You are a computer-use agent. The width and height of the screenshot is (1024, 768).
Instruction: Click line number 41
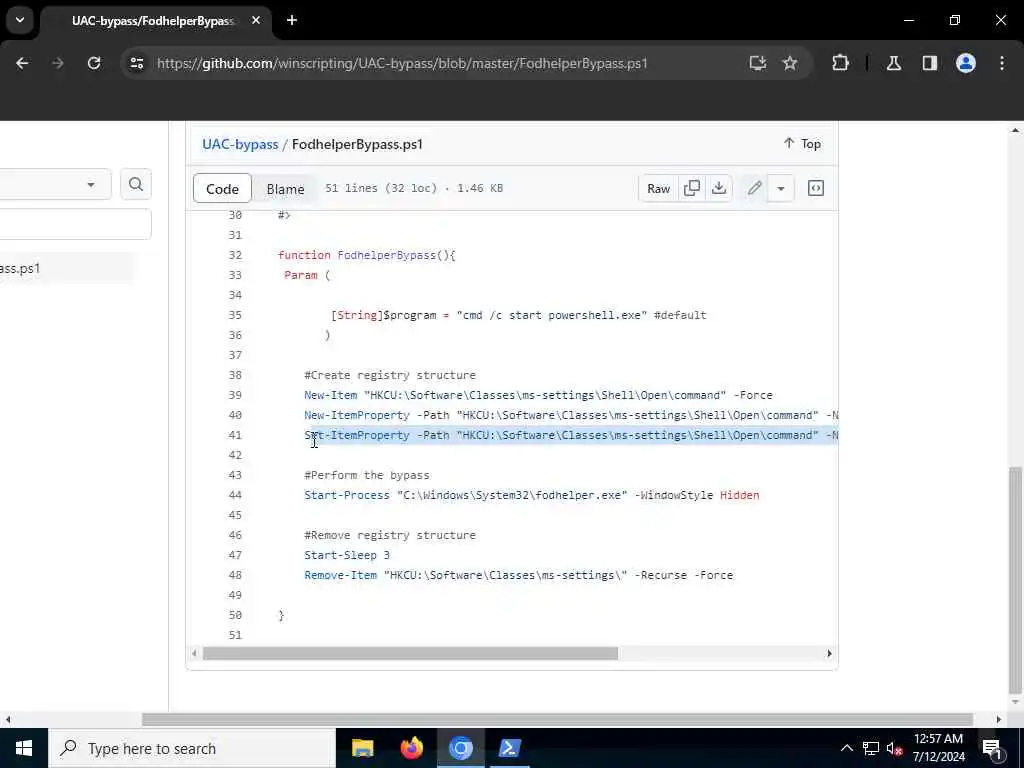click(x=235, y=436)
